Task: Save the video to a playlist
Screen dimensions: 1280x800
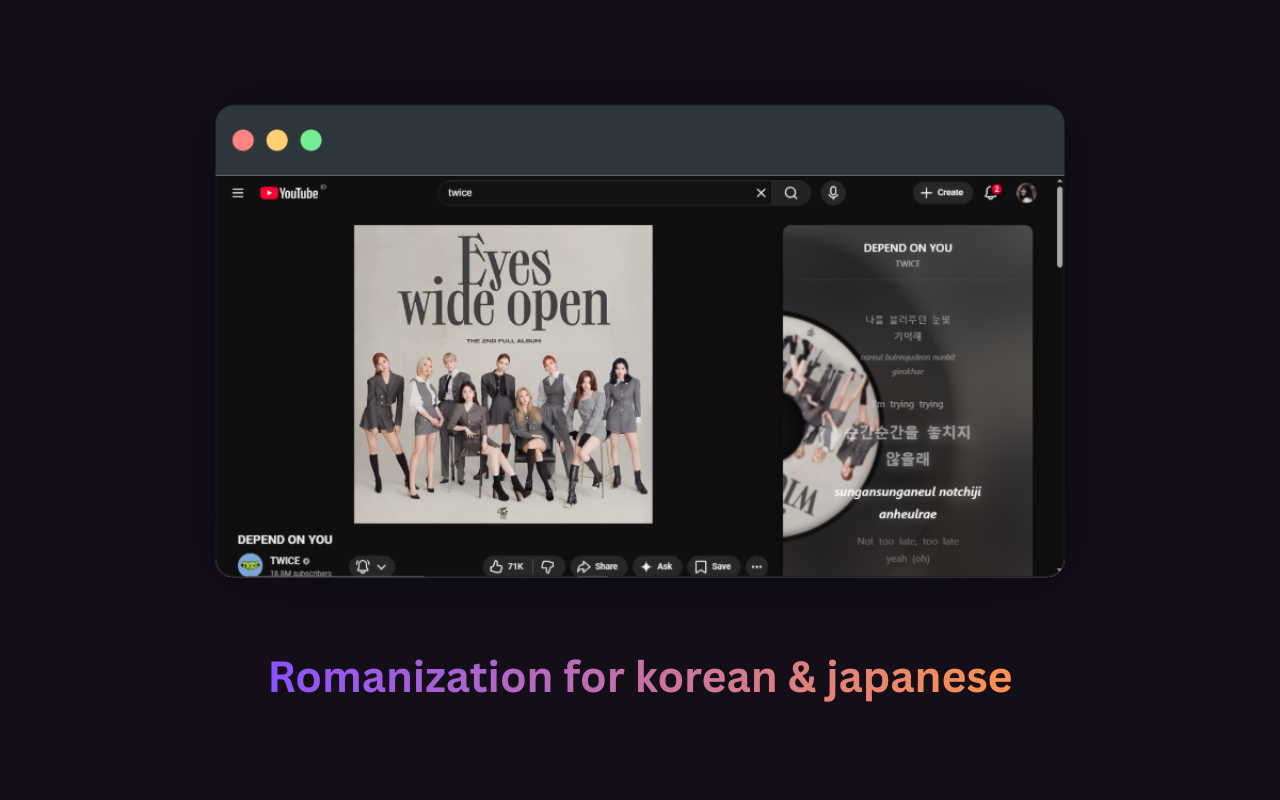Action: tap(713, 566)
